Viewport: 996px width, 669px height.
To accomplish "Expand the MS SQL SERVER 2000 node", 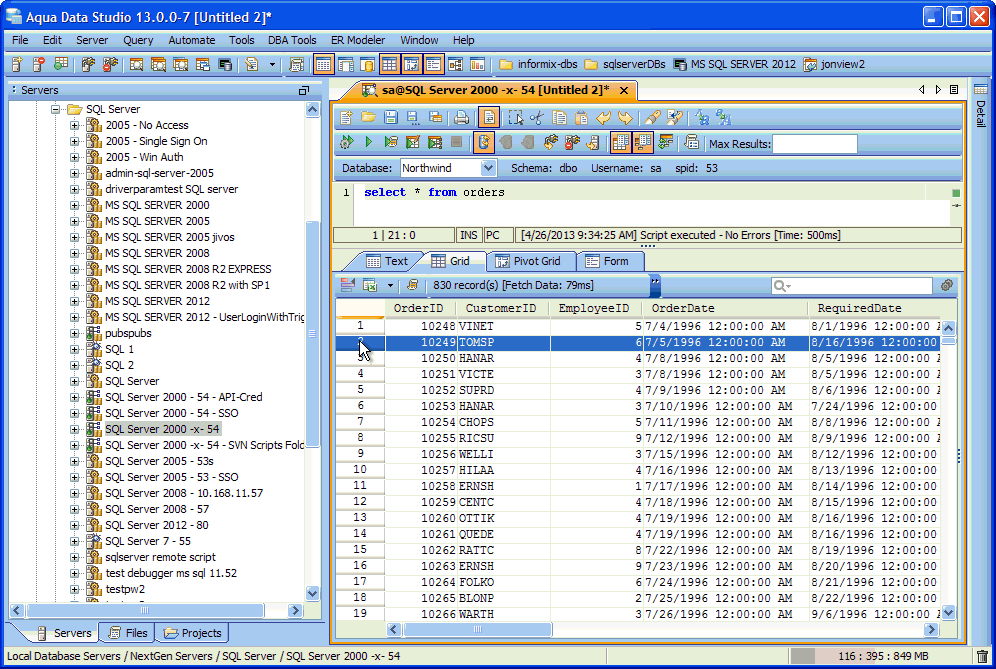I will point(74,205).
